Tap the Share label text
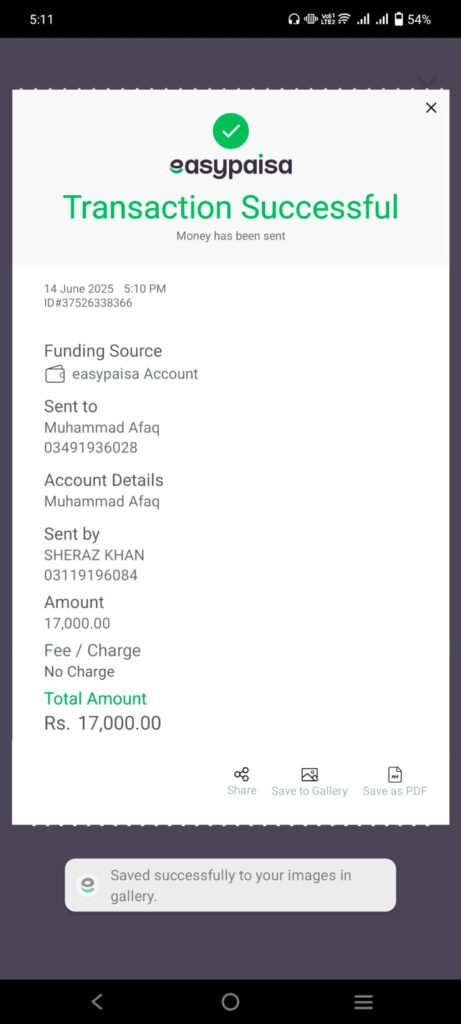This screenshot has width=461, height=1024. click(x=242, y=790)
